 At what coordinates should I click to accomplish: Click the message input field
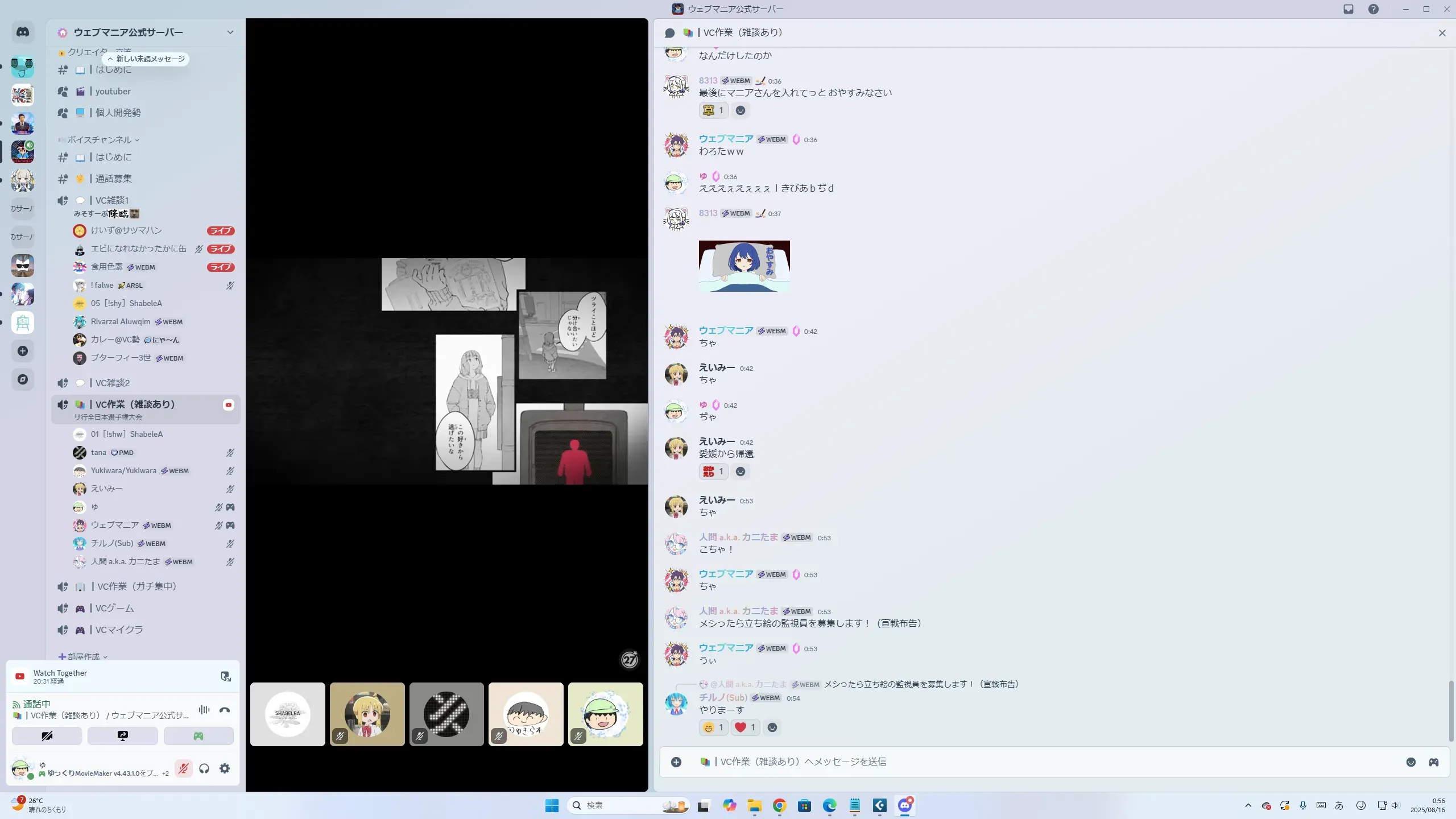tap(1024, 762)
